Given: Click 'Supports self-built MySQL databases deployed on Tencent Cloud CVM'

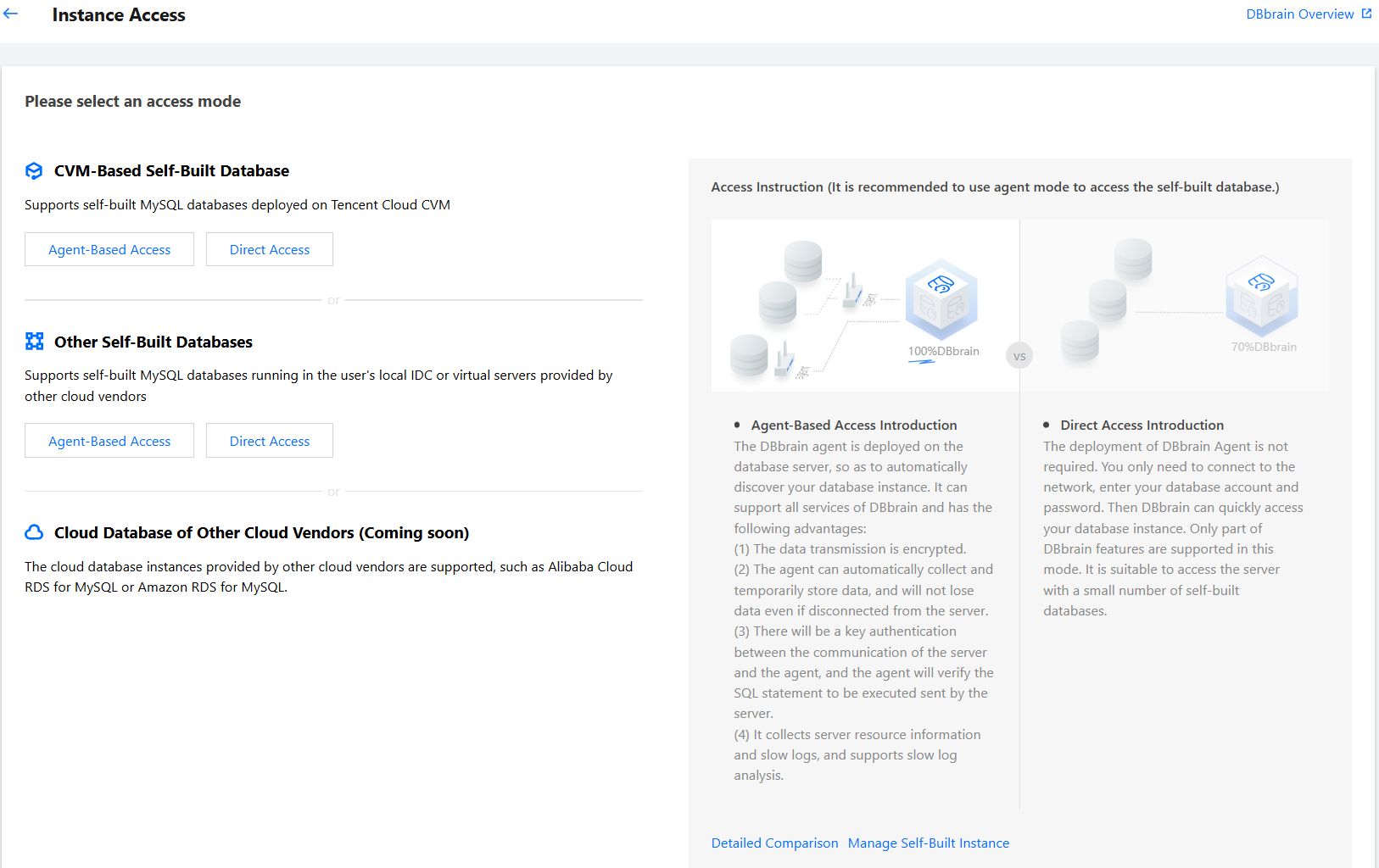Looking at the screenshot, I should point(237,204).
